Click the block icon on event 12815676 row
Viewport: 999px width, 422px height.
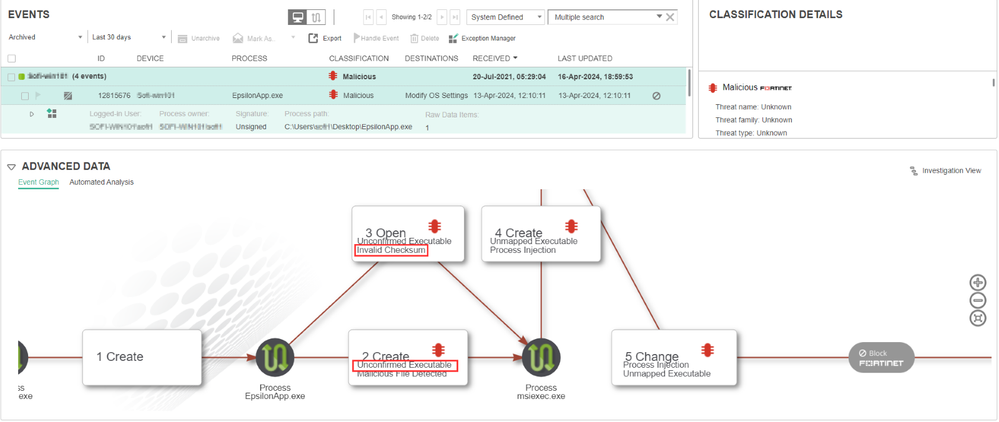(656, 96)
